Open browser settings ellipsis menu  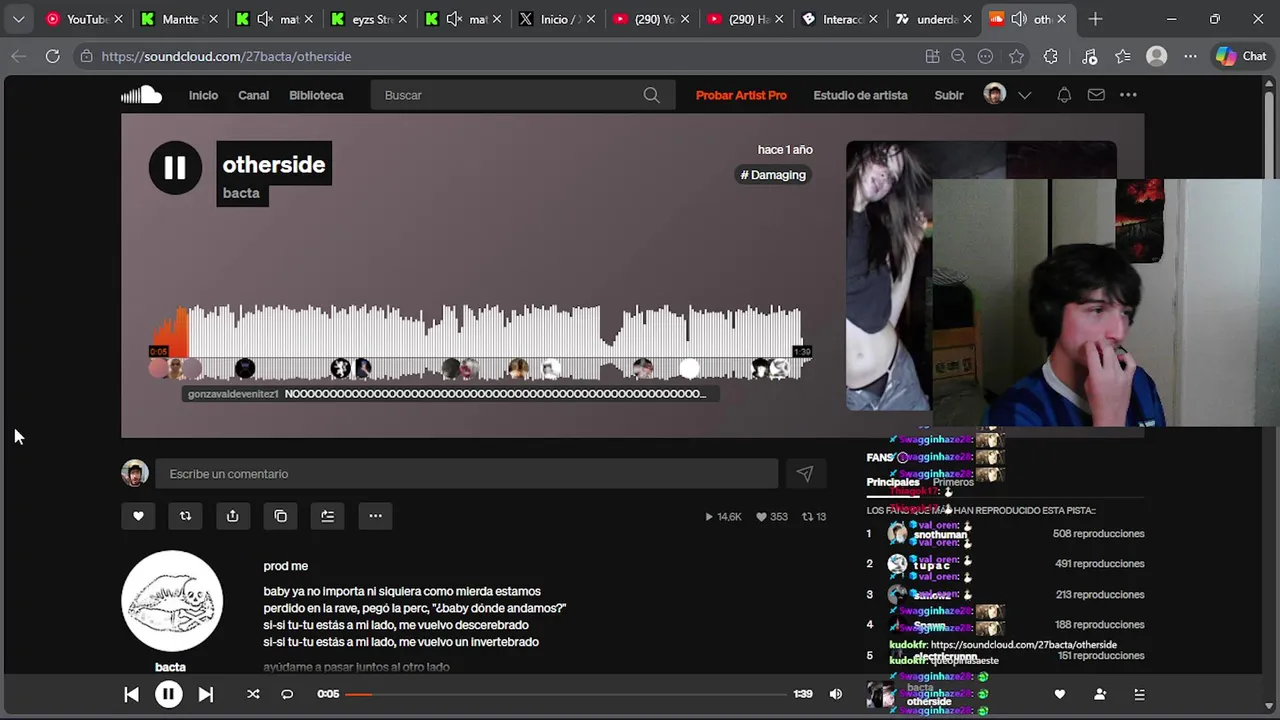click(x=1188, y=57)
